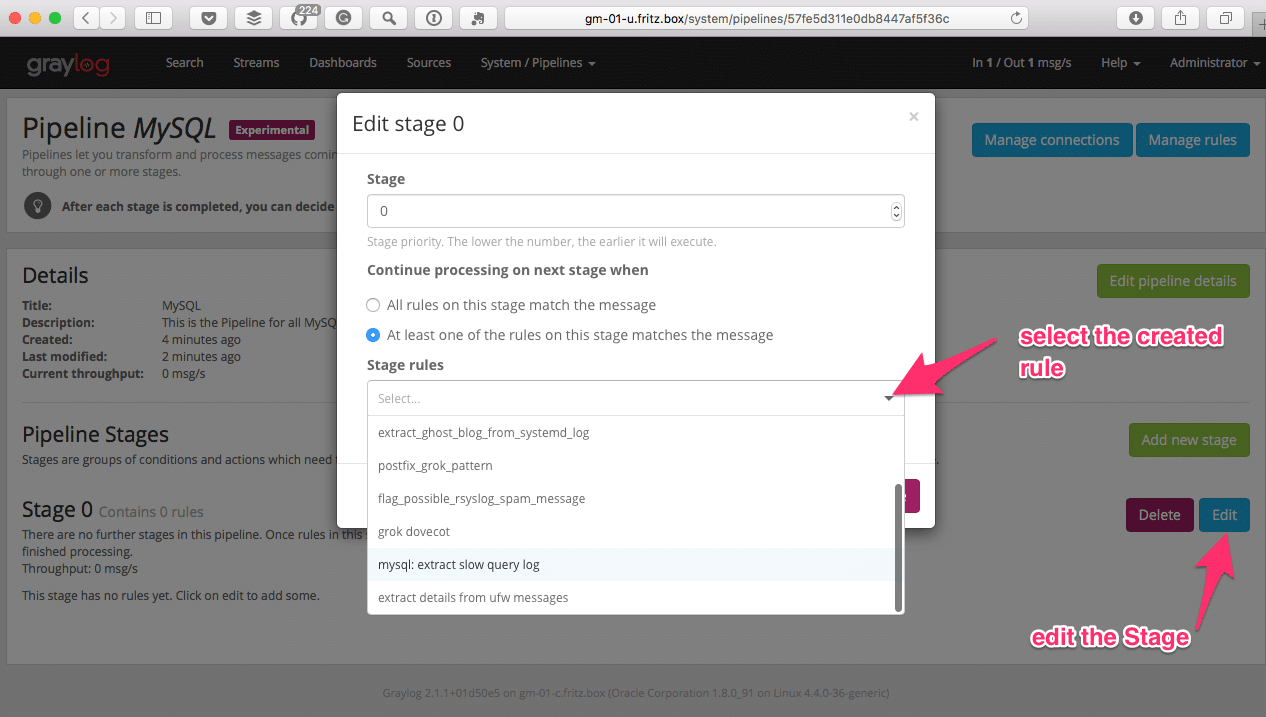
Task: Go forward with Safari's forward arrow
Action: tap(113, 18)
